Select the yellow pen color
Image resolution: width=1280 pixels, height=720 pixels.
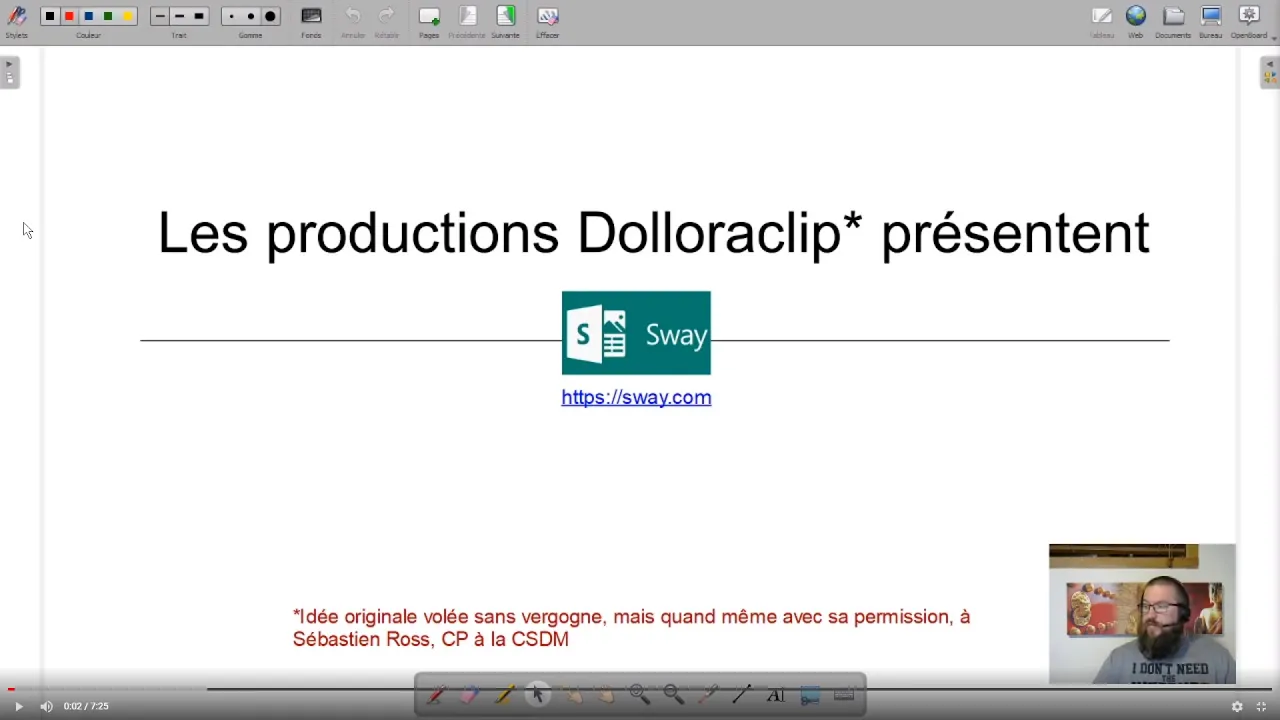pyautogui.click(x=127, y=16)
